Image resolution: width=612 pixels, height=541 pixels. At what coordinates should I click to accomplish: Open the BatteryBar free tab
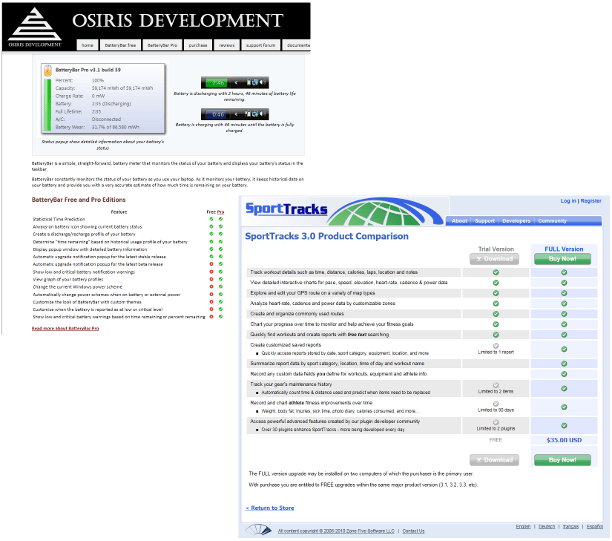120,45
